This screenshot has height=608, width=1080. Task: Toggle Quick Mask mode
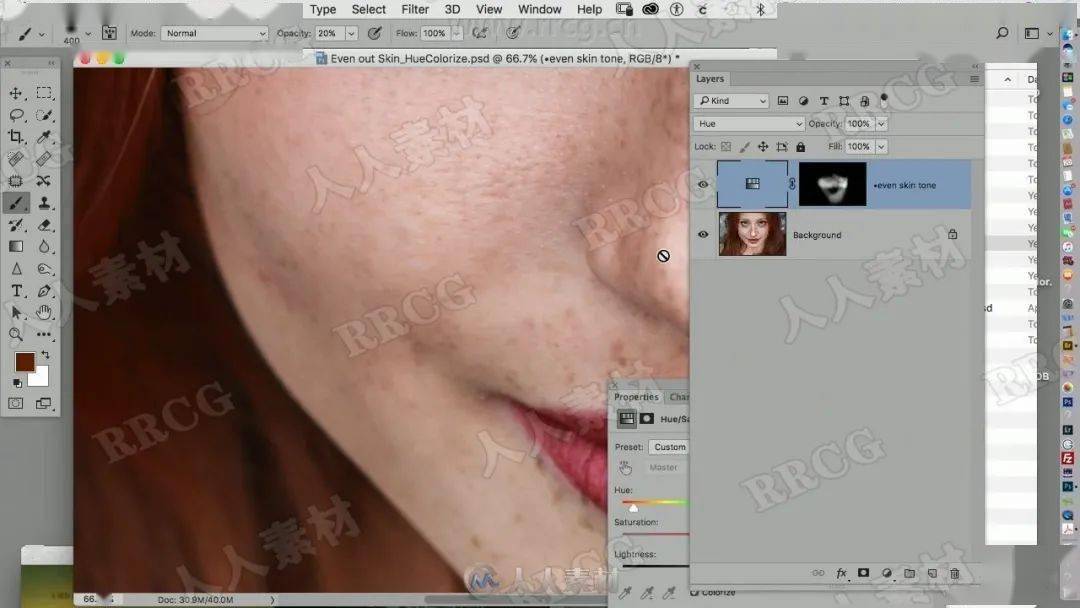(16, 403)
